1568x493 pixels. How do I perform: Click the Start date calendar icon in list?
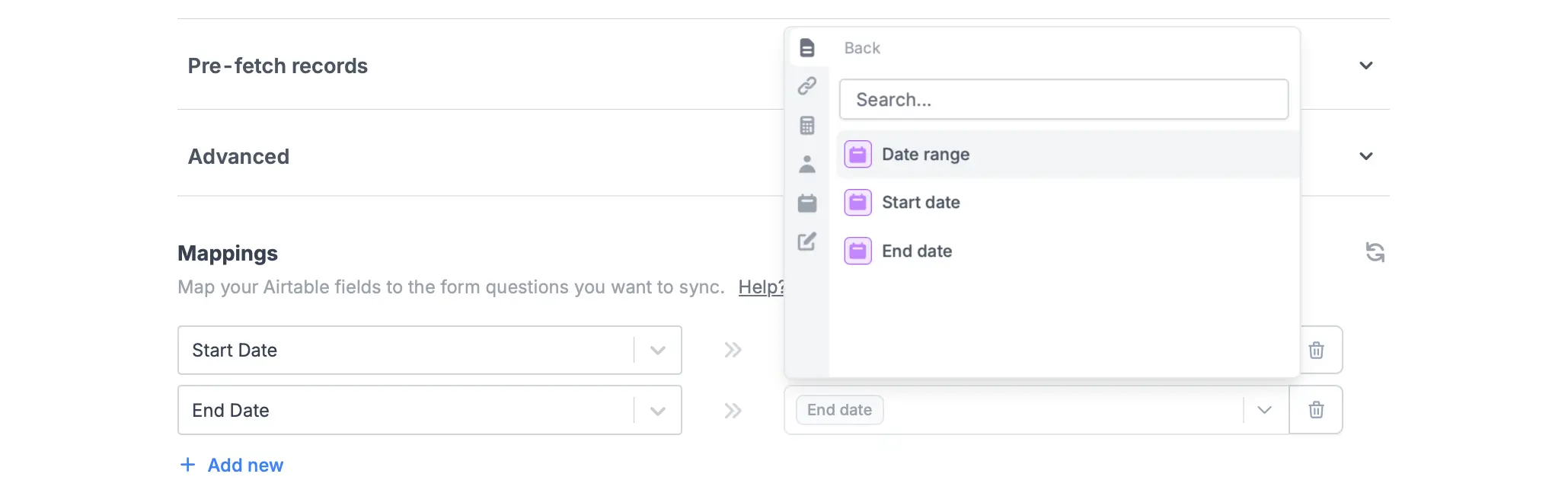click(x=857, y=203)
